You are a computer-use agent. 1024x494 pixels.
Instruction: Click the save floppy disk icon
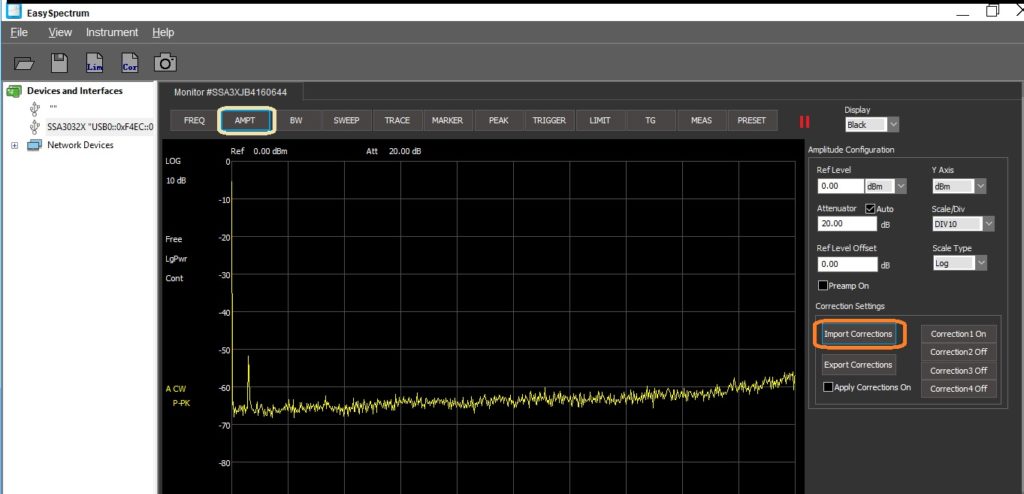pyautogui.click(x=59, y=63)
